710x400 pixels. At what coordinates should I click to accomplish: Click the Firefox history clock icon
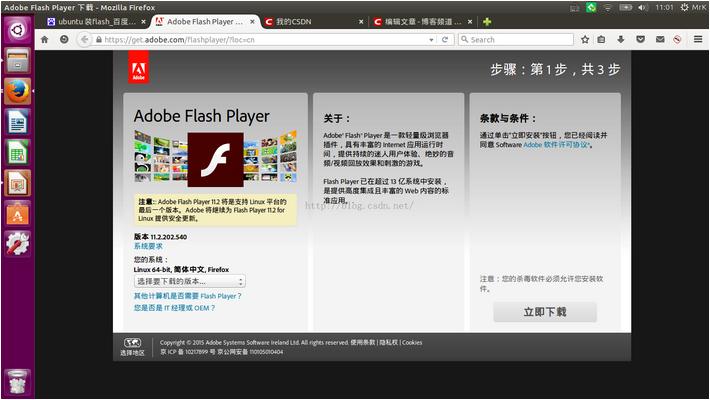coord(64,39)
